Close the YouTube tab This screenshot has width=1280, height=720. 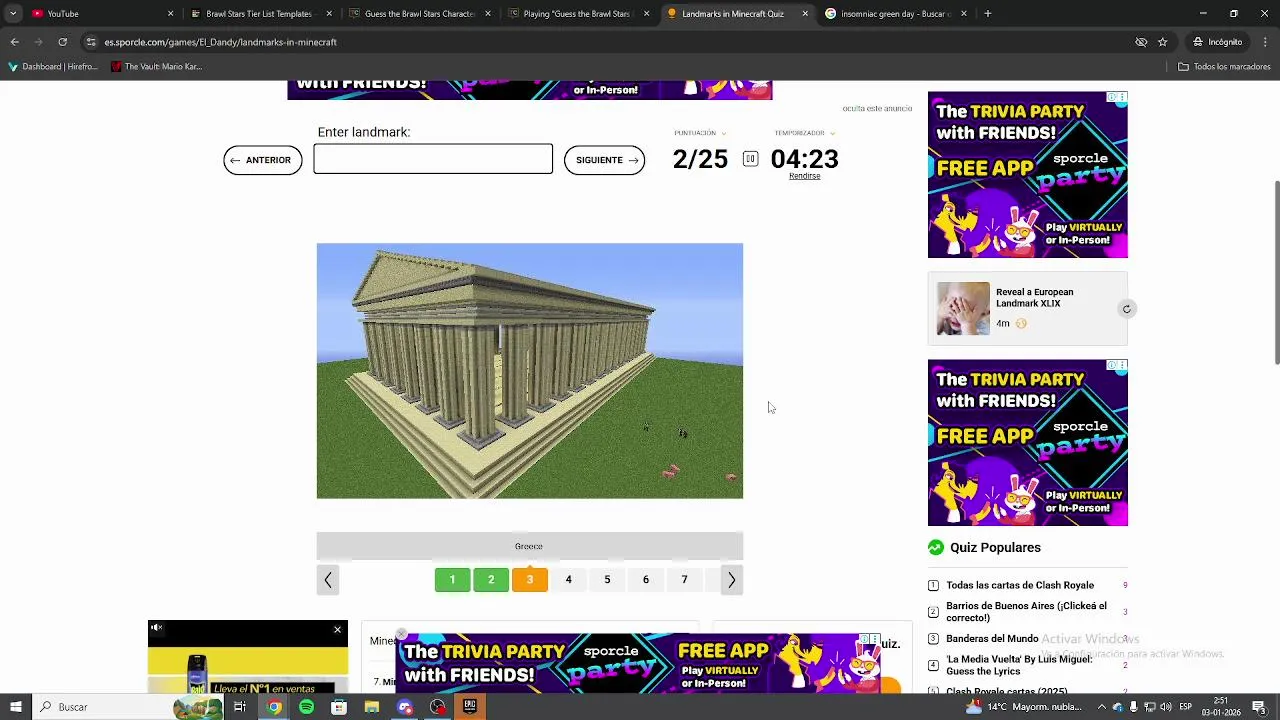tap(170, 14)
